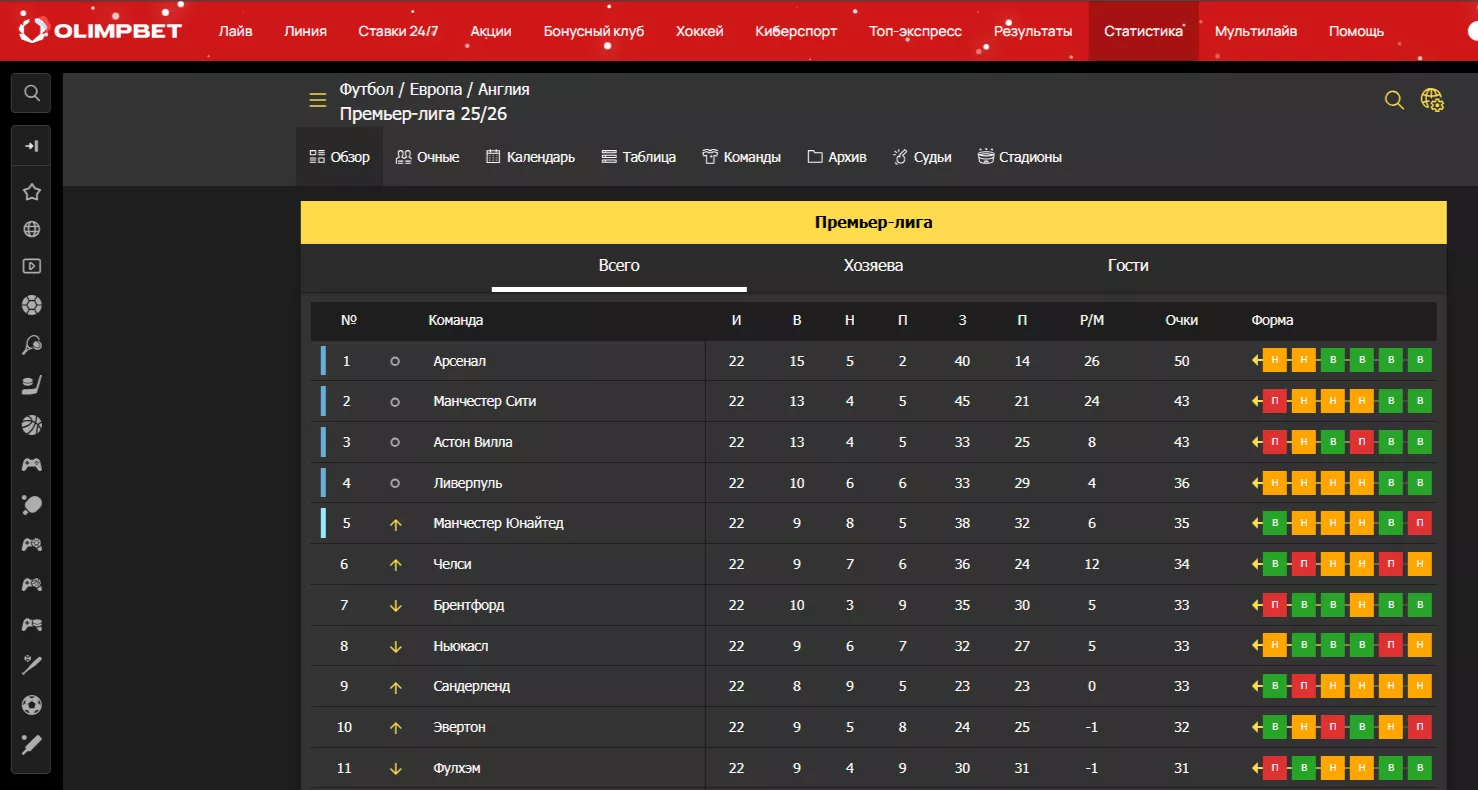Open the favorites star in sidebar

pyautogui.click(x=32, y=192)
